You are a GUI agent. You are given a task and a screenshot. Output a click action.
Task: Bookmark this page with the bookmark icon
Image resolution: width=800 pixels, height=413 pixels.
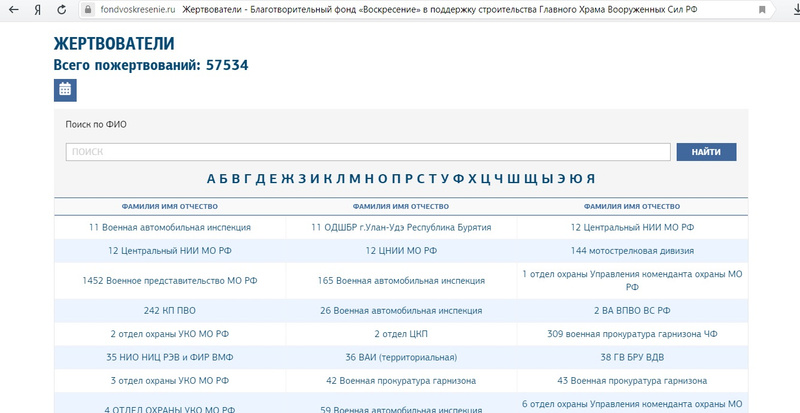[x=762, y=9]
